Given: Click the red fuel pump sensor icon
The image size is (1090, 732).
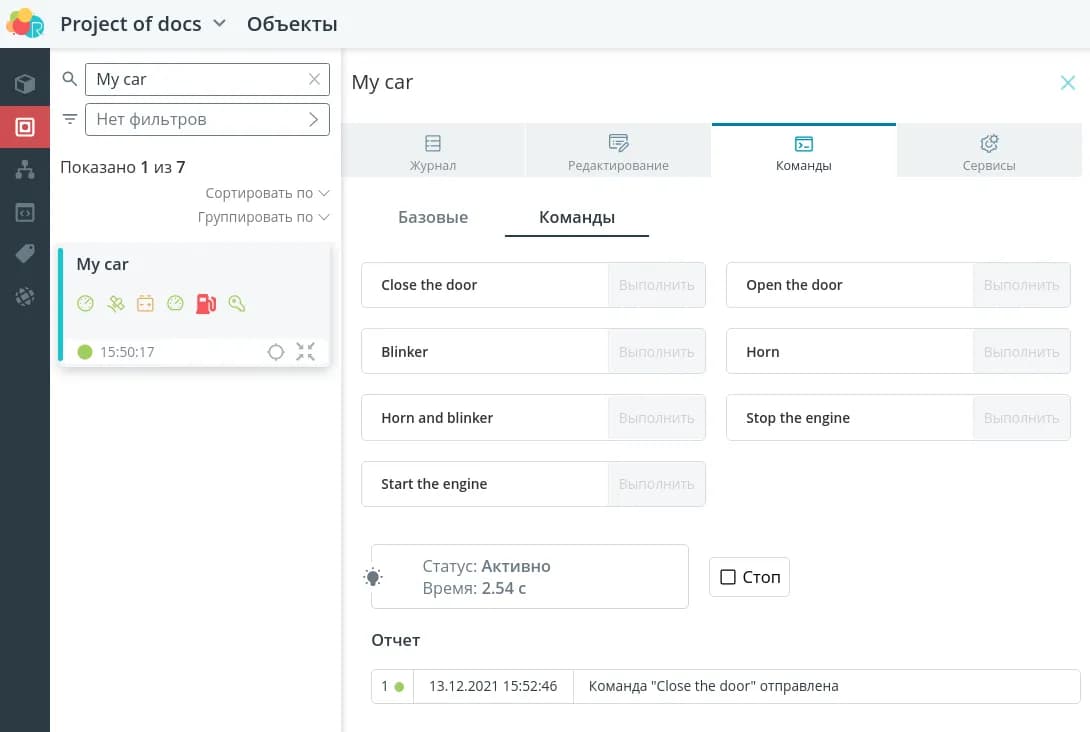Looking at the screenshot, I should (x=205, y=303).
